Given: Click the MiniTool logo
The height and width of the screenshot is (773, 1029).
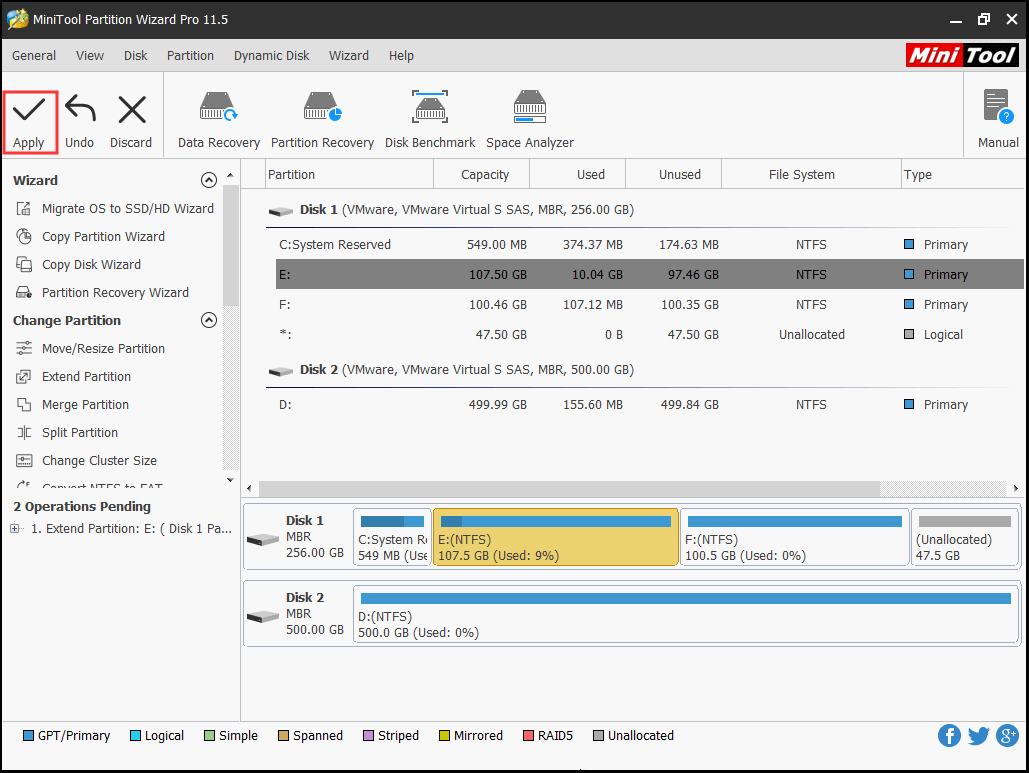Looking at the screenshot, I should tap(962, 56).
